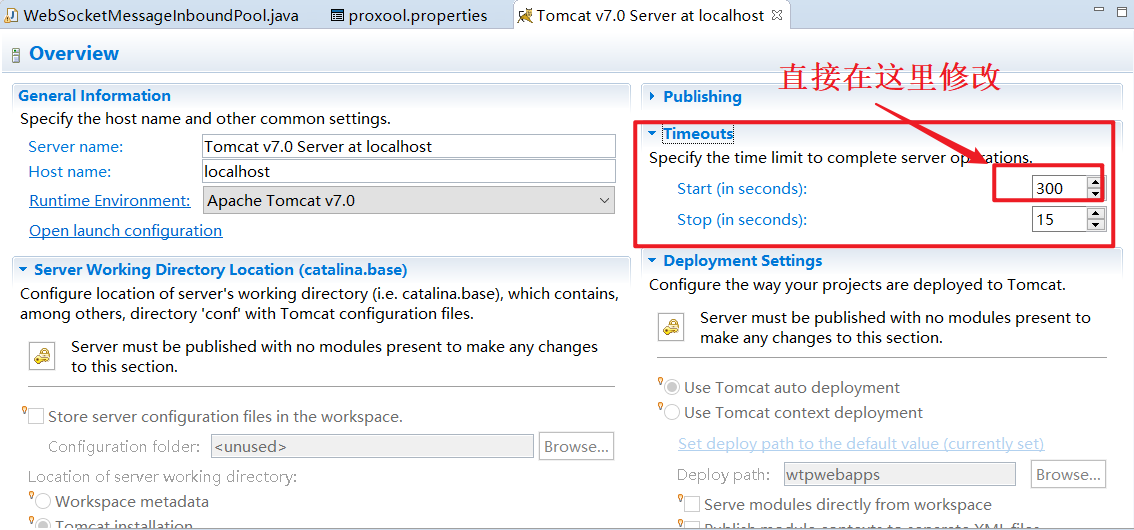
Task: Increase the Start timeout seconds
Action: 1096,182
